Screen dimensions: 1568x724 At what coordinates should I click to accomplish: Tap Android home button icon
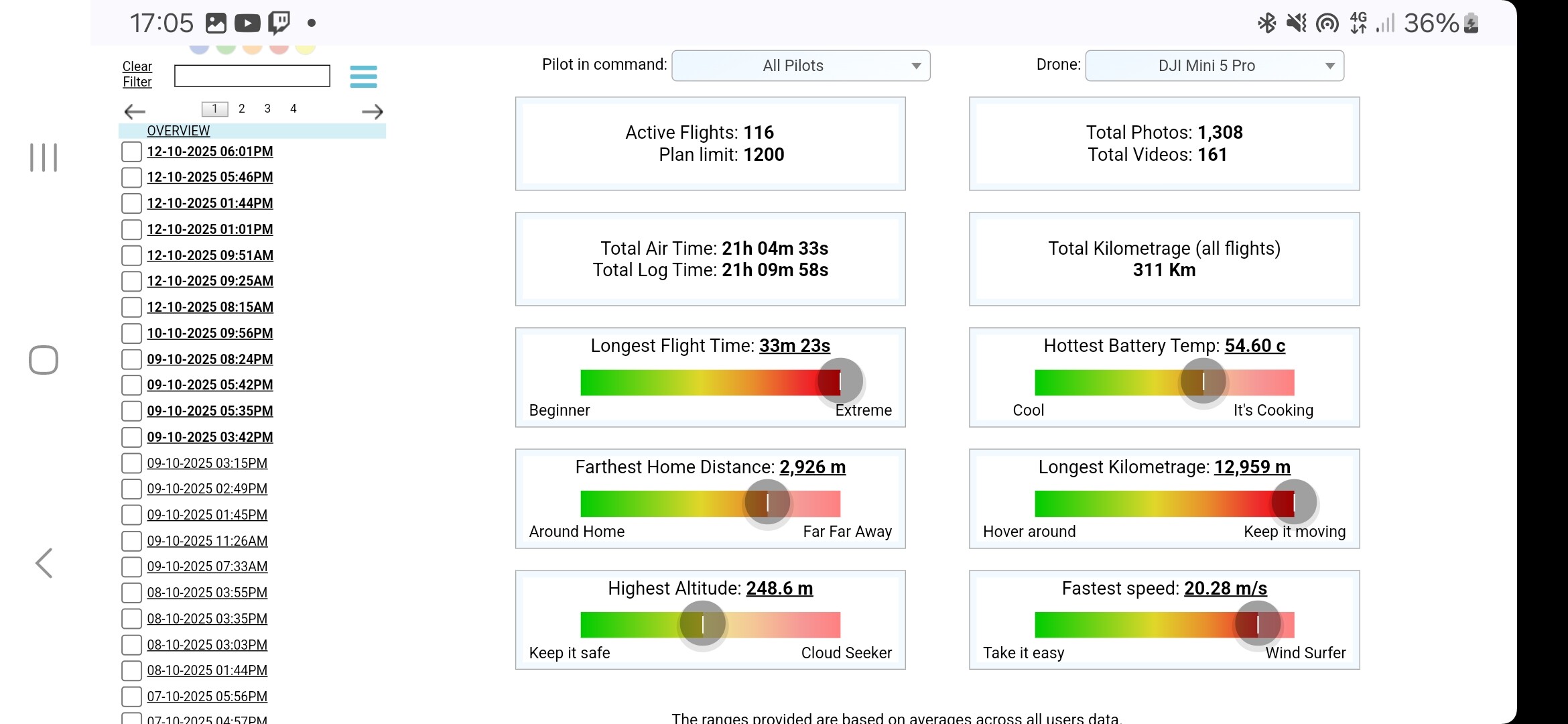click(44, 360)
